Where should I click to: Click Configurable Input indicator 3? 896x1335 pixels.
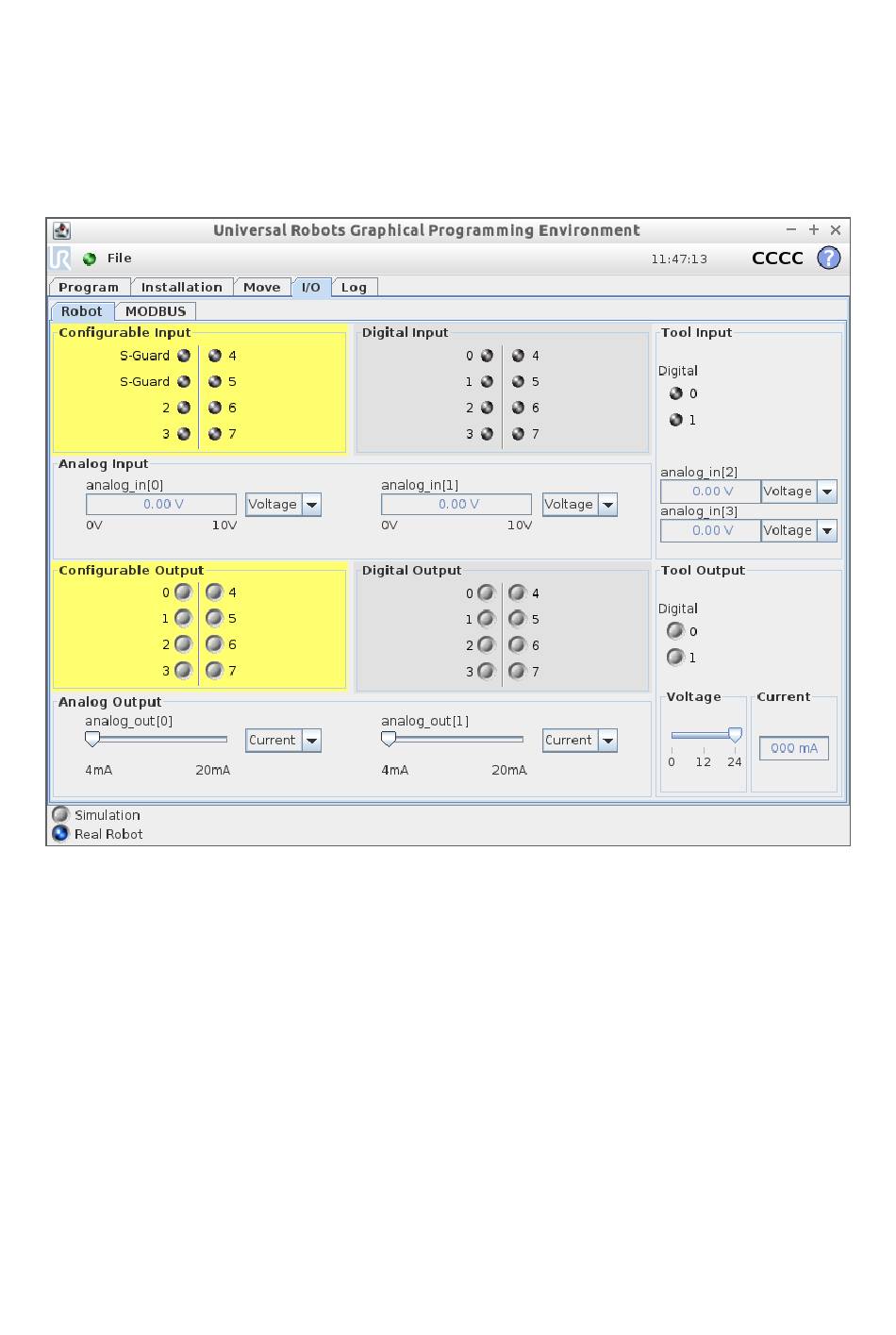pyautogui.click(x=184, y=434)
